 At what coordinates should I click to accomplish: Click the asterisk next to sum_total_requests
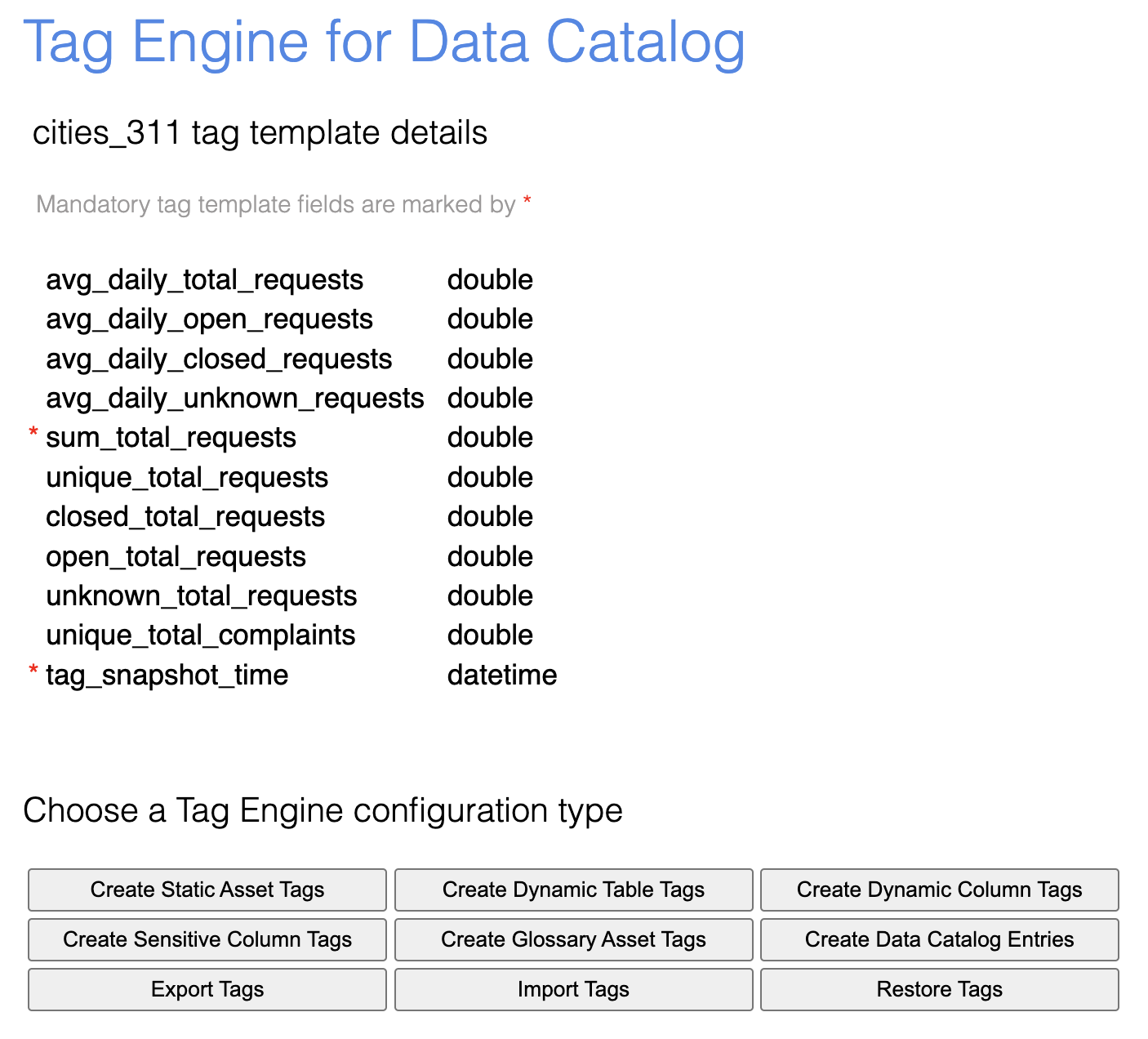pyautogui.click(x=32, y=434)
